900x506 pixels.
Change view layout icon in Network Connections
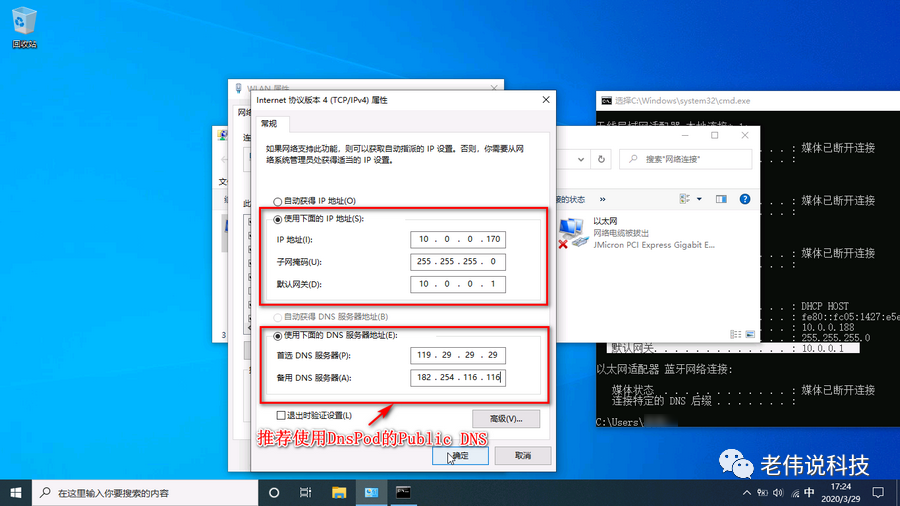[x=684, y=199]
